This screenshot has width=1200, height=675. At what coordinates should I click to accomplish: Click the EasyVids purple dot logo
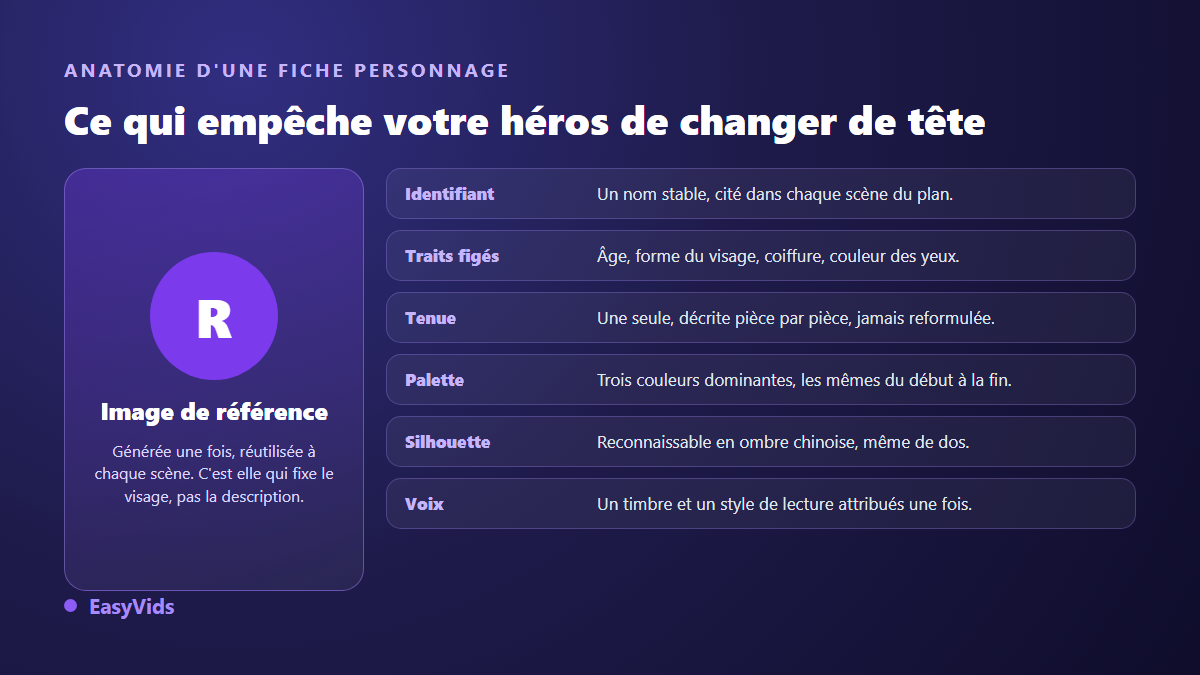pyautogui.click(x=71, y=606)
